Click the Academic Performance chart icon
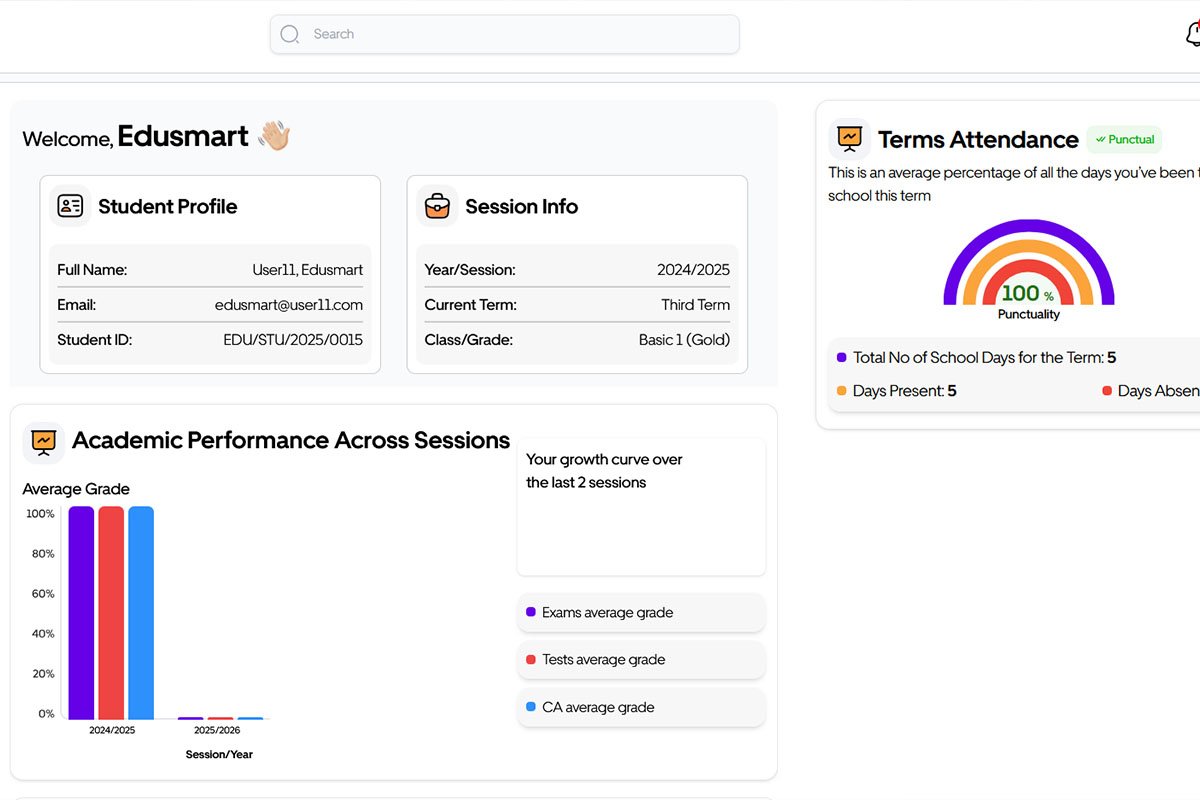Viewport: 1200px width, 800px height. (43, 440)
